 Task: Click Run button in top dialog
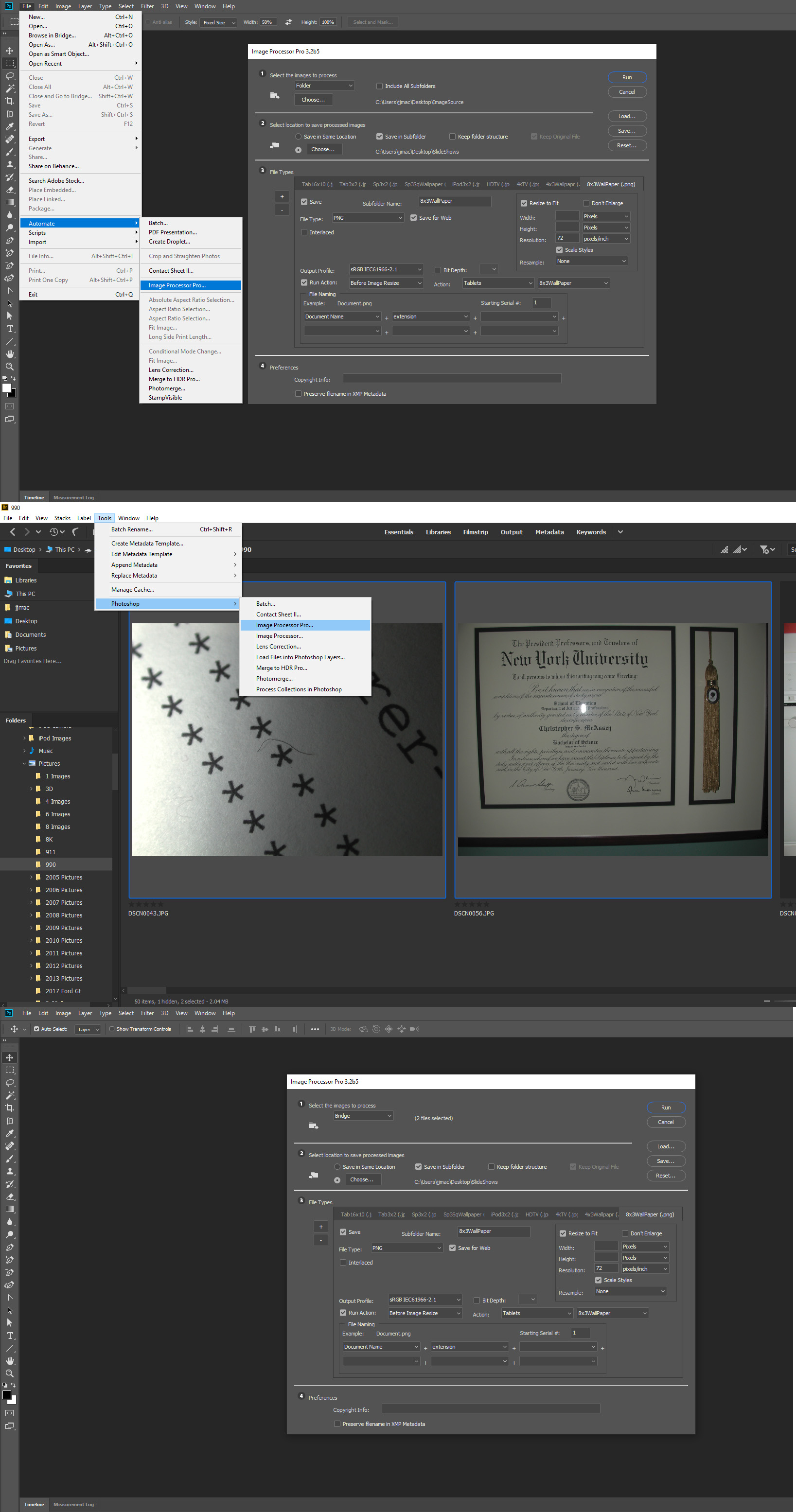coord(627,77)
